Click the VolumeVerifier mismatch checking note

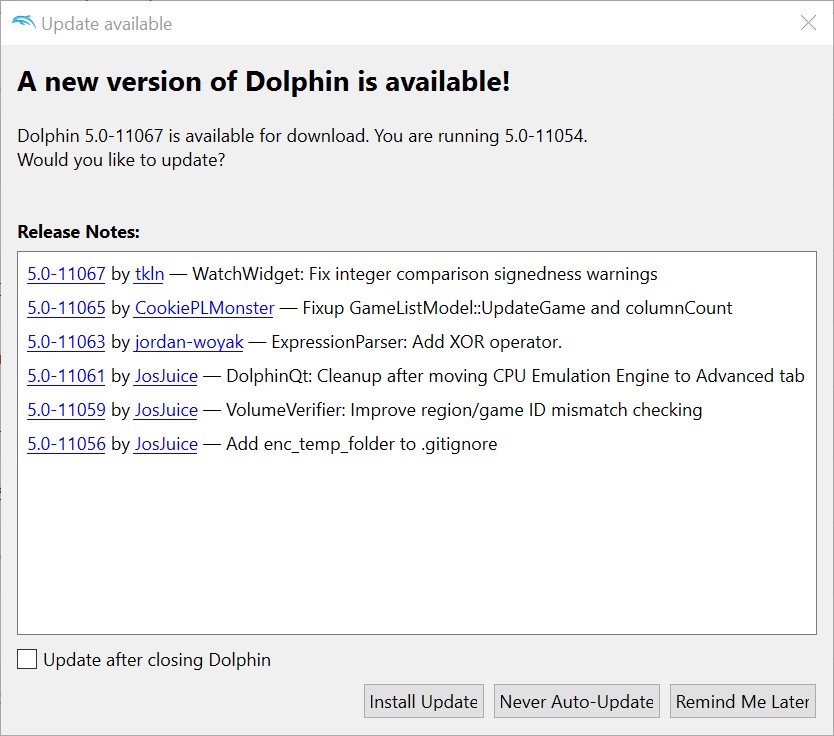click(464, 410)
